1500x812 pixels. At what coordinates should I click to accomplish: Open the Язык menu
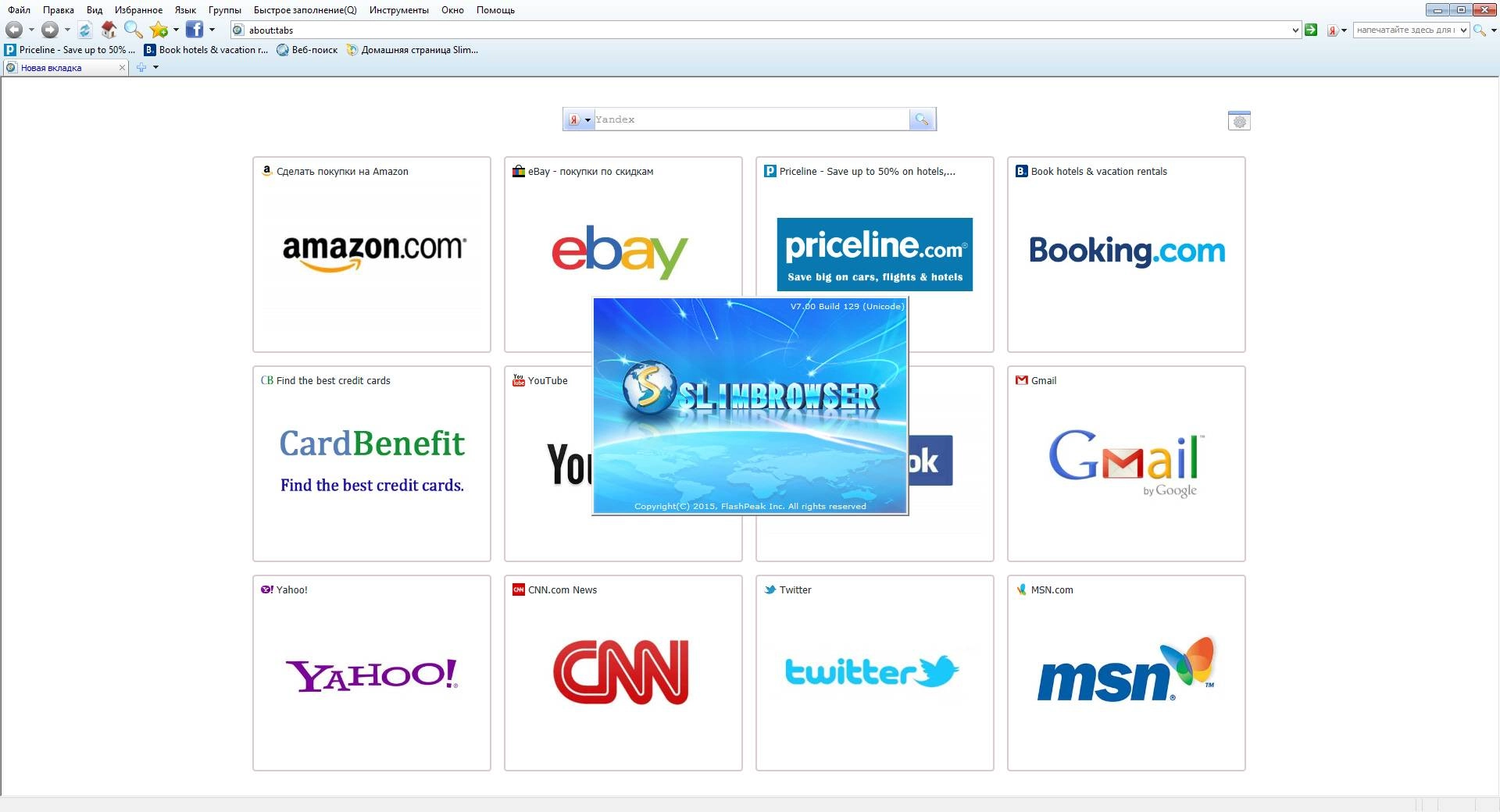(185, 10)
